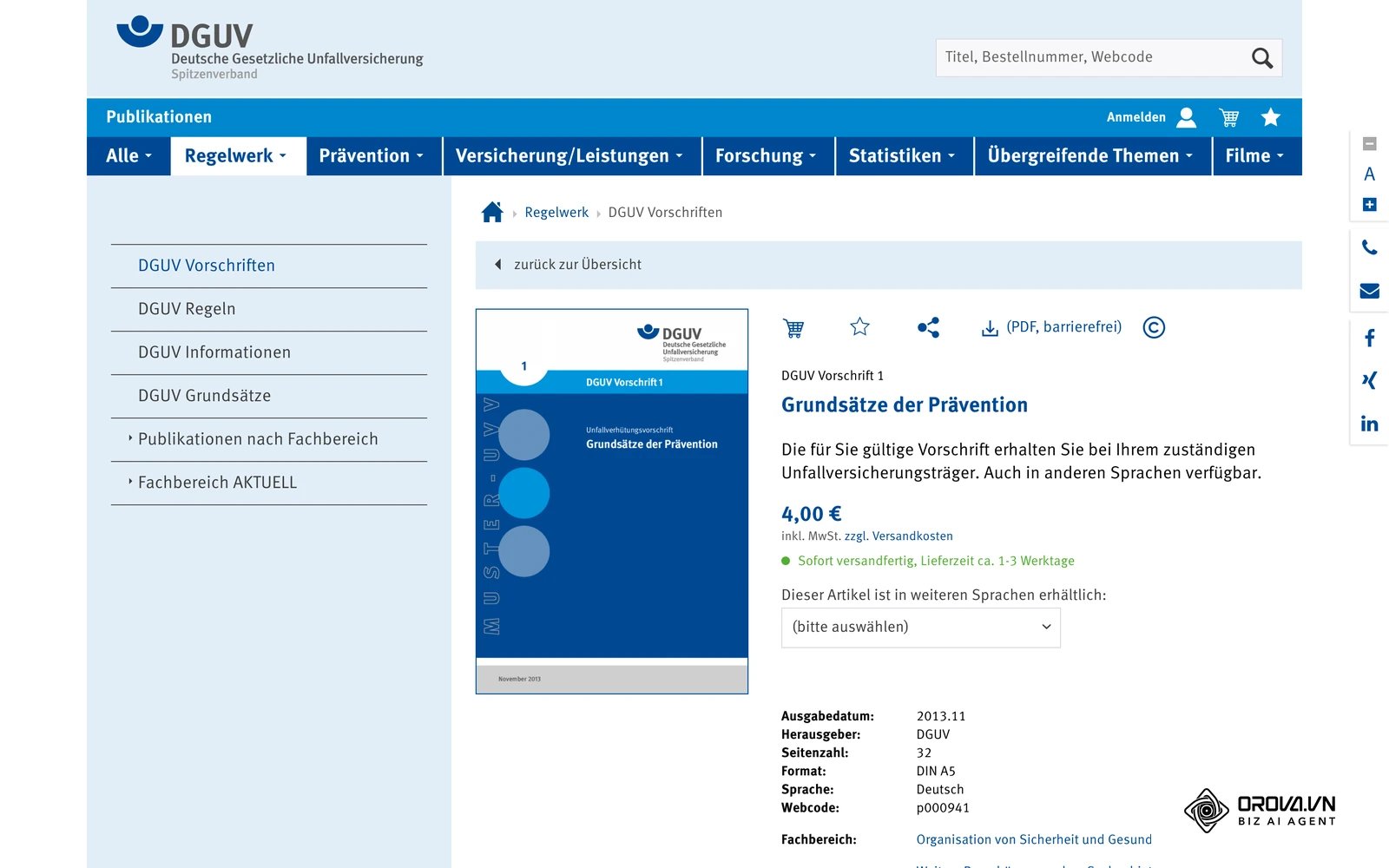The height and width of the screenshot is (868, 1389).
Task: Open zzgl. Versandkosten link
Action: pyautogui.click(x=899, y=536)
